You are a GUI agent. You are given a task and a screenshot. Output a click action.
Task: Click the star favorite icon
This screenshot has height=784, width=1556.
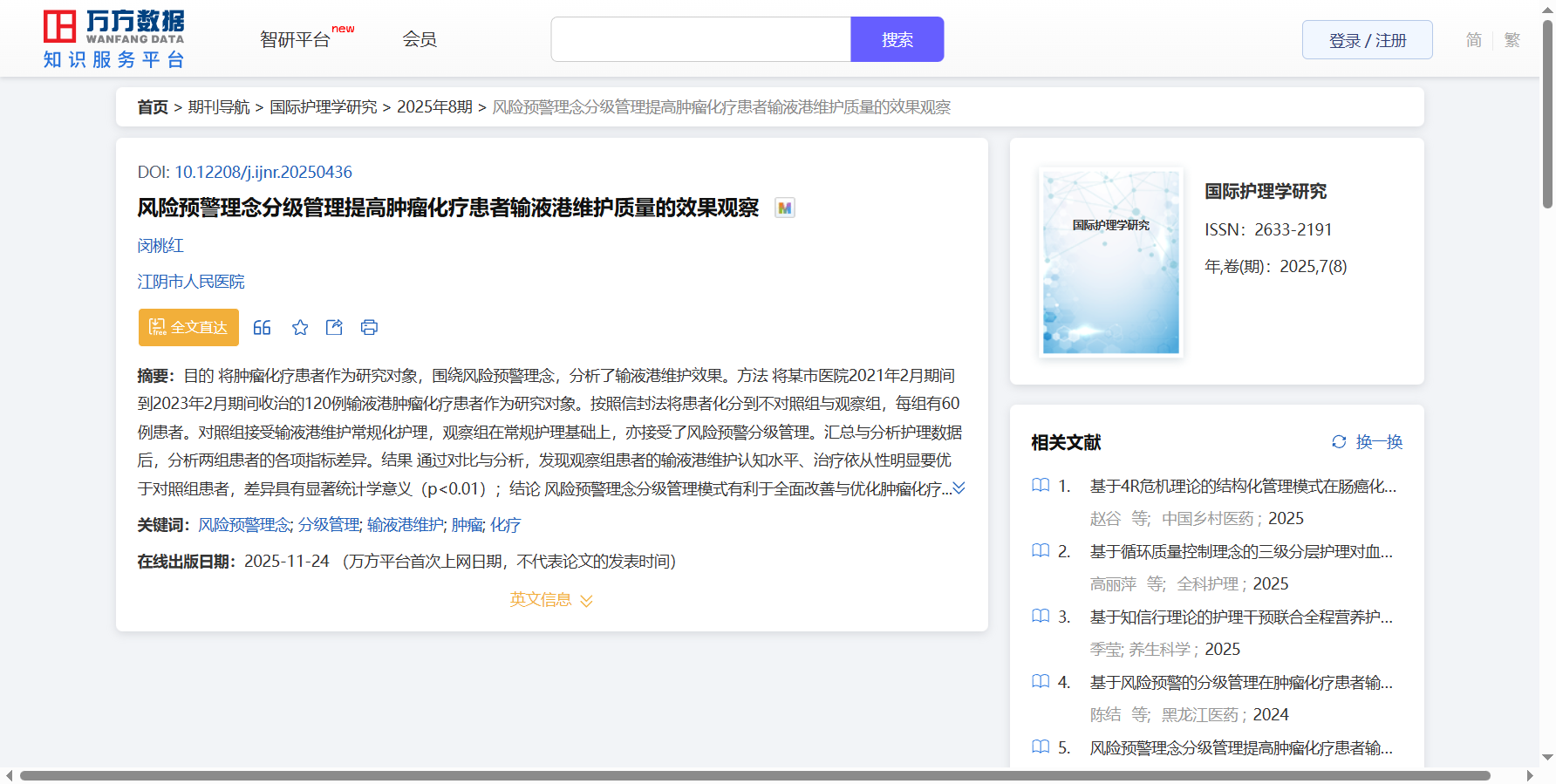click(x=300, y=328)
